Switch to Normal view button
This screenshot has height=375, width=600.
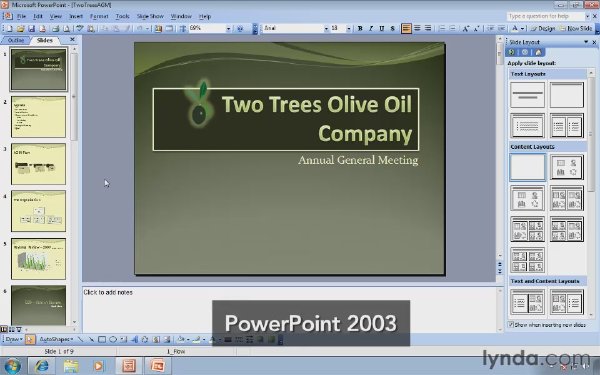(x=4, y=329)
